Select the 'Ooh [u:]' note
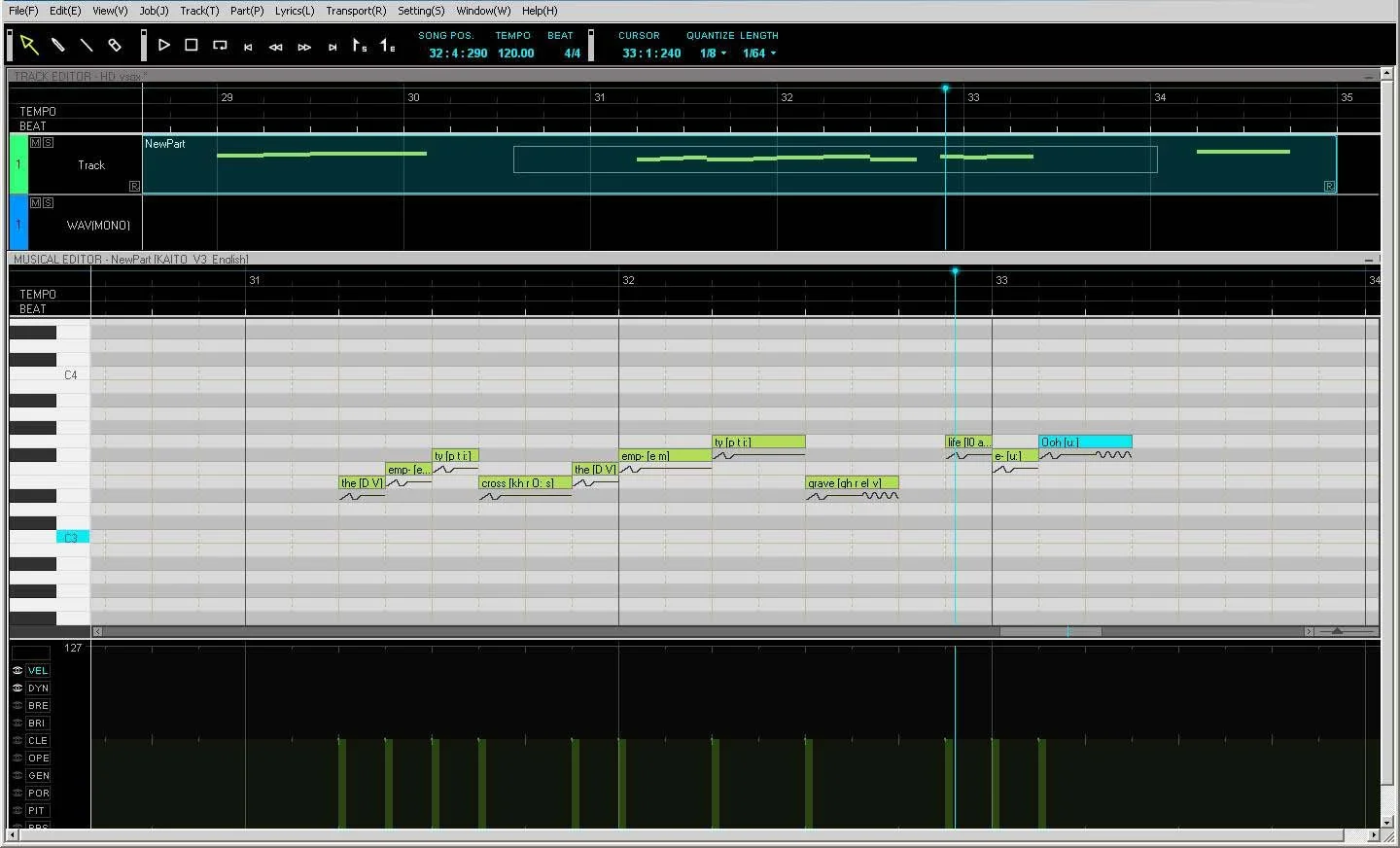The image size is (1400, 848). coord(1084,442)
